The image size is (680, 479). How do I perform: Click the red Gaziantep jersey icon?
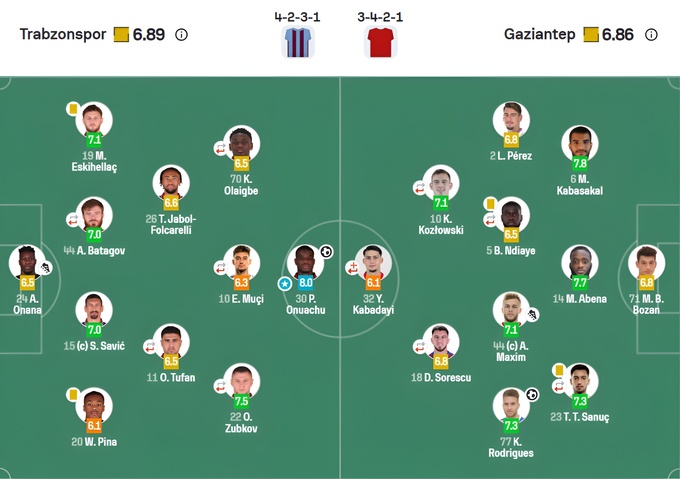point(380,43)
